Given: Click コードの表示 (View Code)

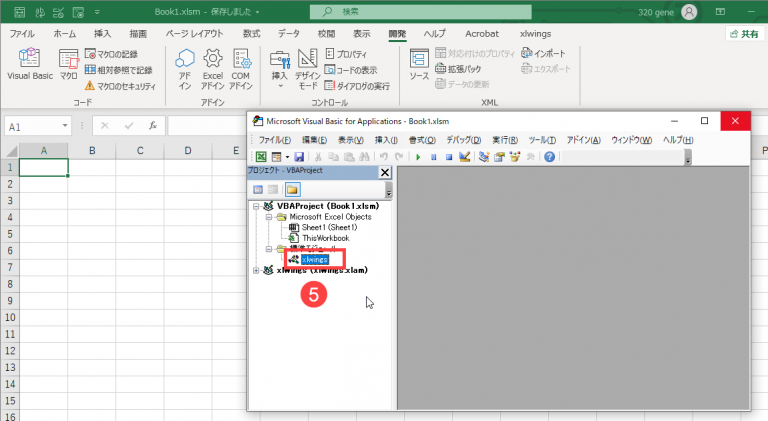Looking at the screenshot, I should coord(351,70).
